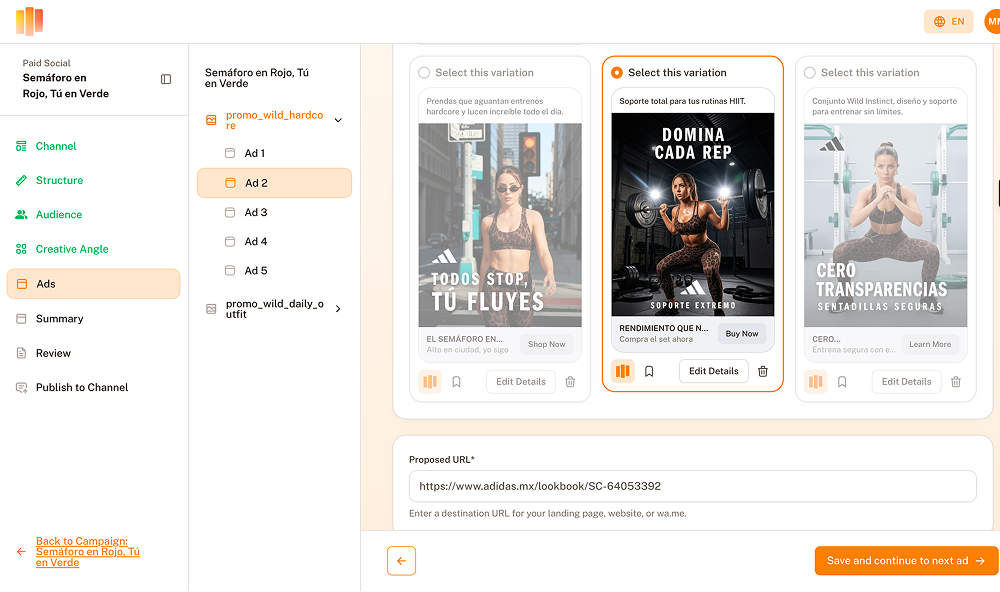This screenshot has height=592, width=1000.
Task: Click the back arrow button
Action: (401, 561)
